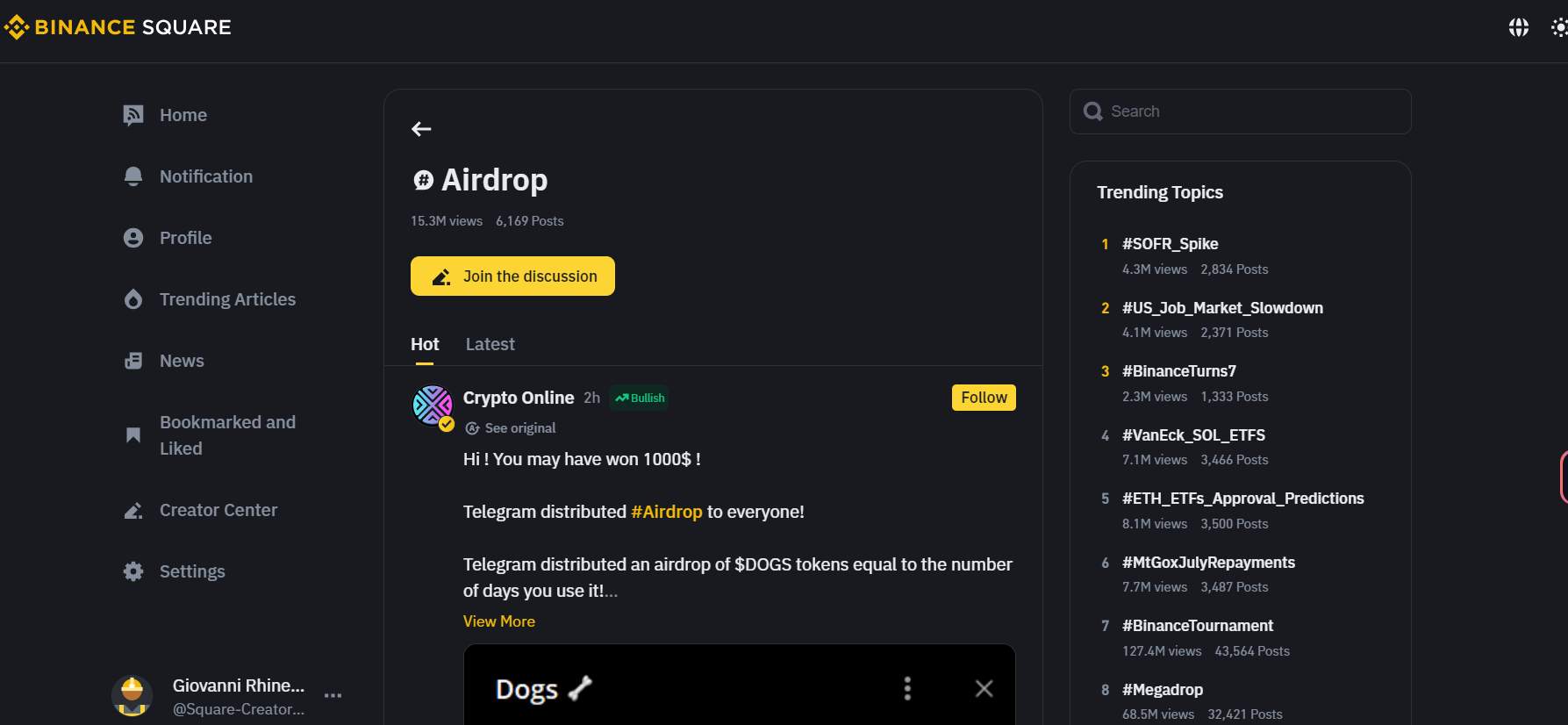Open Giovanni Rhine's account more options
Image resolution: width=1568 pixels, height=725 pixels.
point(333,695)
